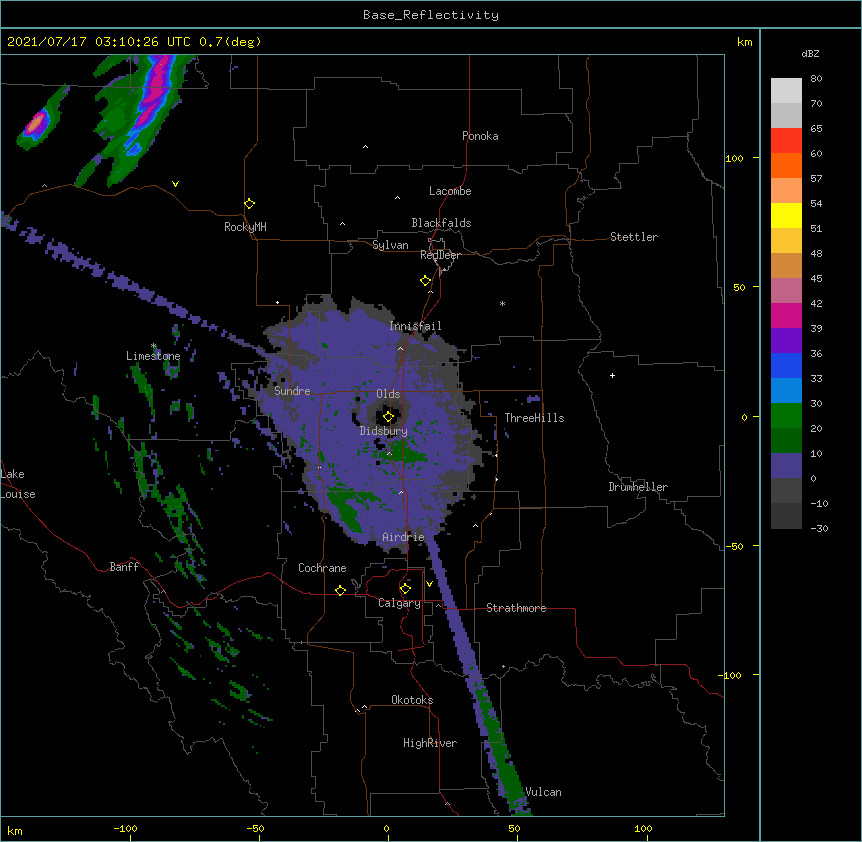Click the yellow V marker east of Calgary
862x842 pixels.
pyautogui.click(x=429, y=584)
